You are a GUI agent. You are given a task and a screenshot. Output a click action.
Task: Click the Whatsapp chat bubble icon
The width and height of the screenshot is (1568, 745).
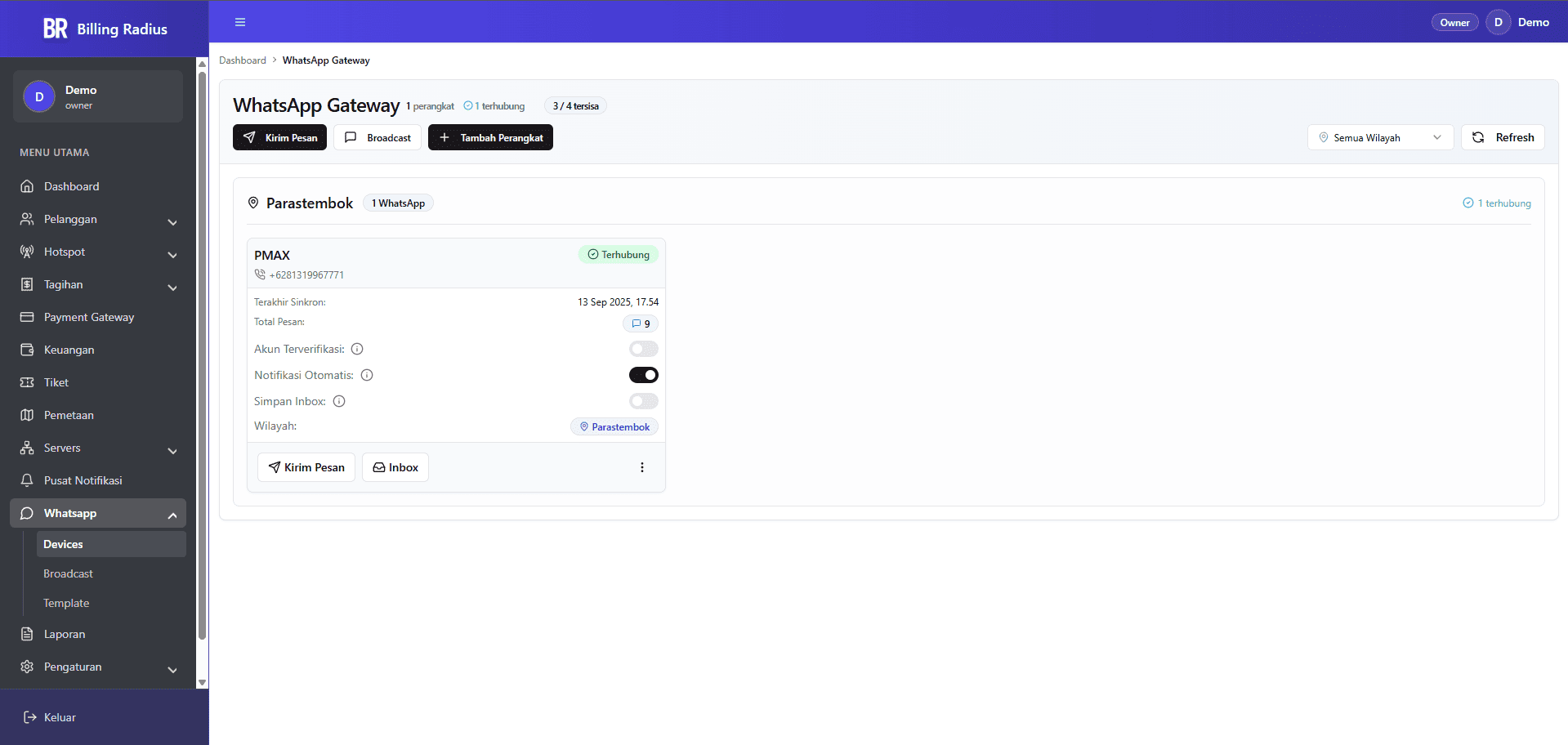coord(27,513)
